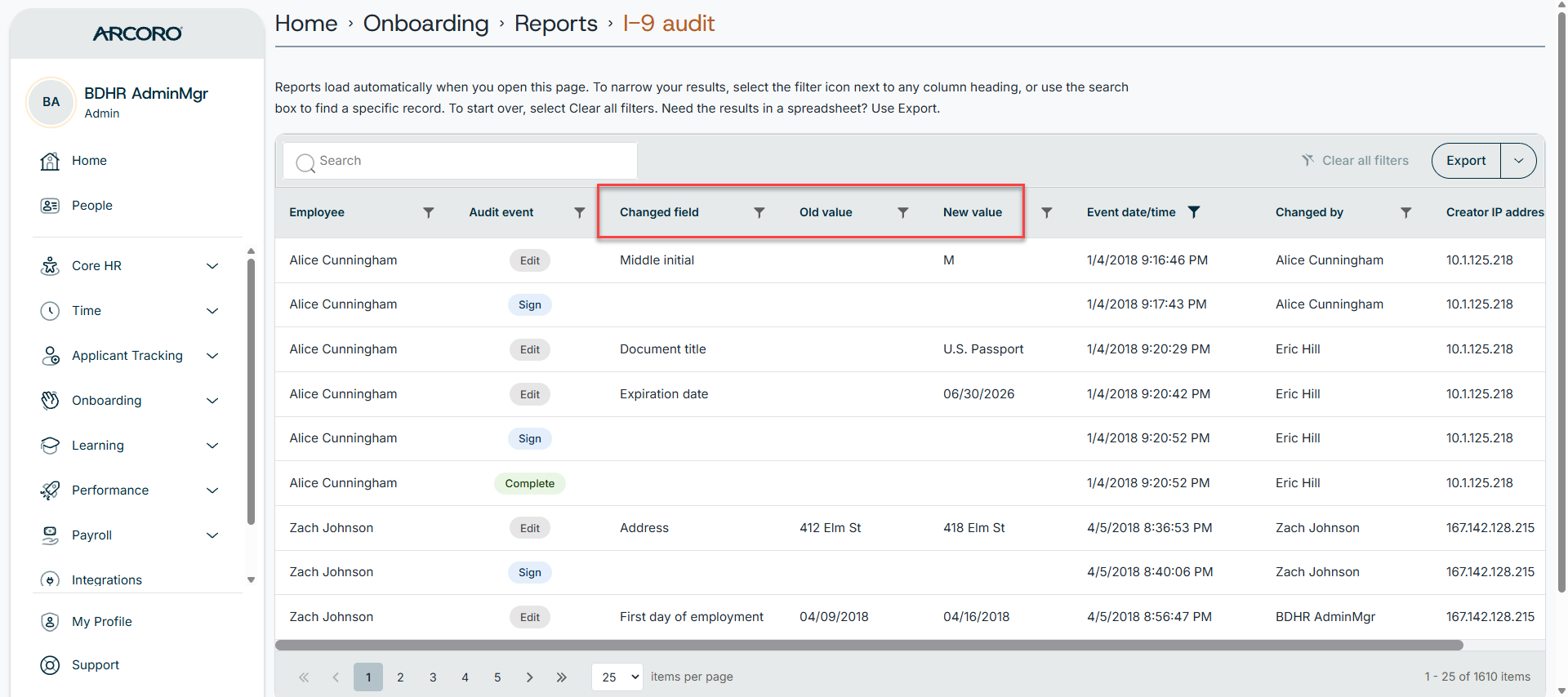This screenshot has height=697, width=1568.
Task: Expand the Applicant Tracking chevron
Action: [x=212, y=356]
